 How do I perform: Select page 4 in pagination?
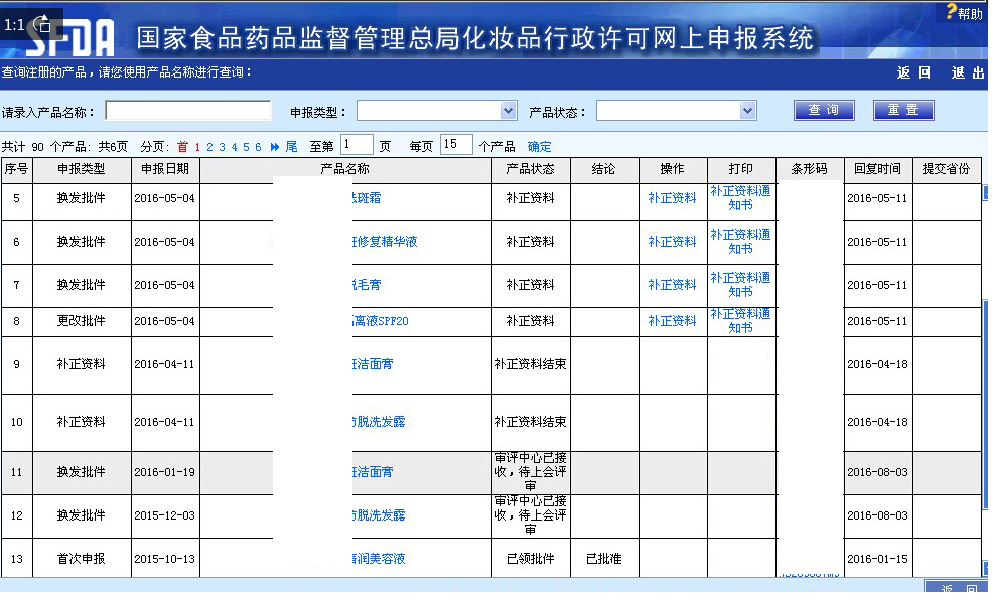click(x=234, y=147)
